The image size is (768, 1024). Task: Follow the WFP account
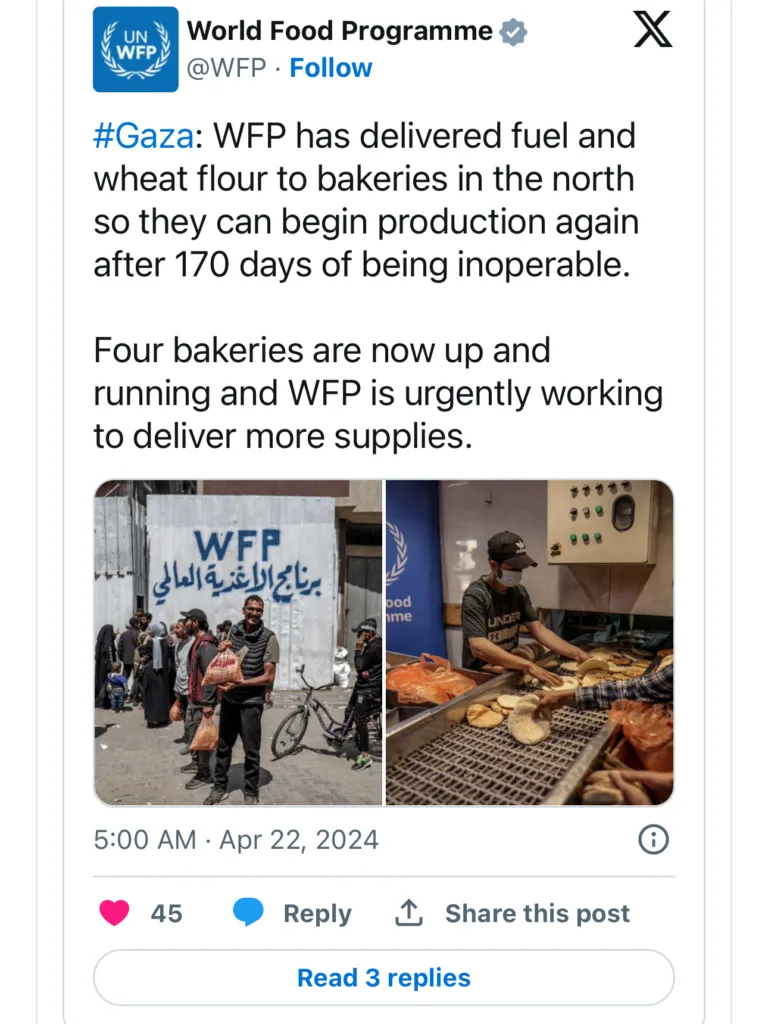(331, 68)
